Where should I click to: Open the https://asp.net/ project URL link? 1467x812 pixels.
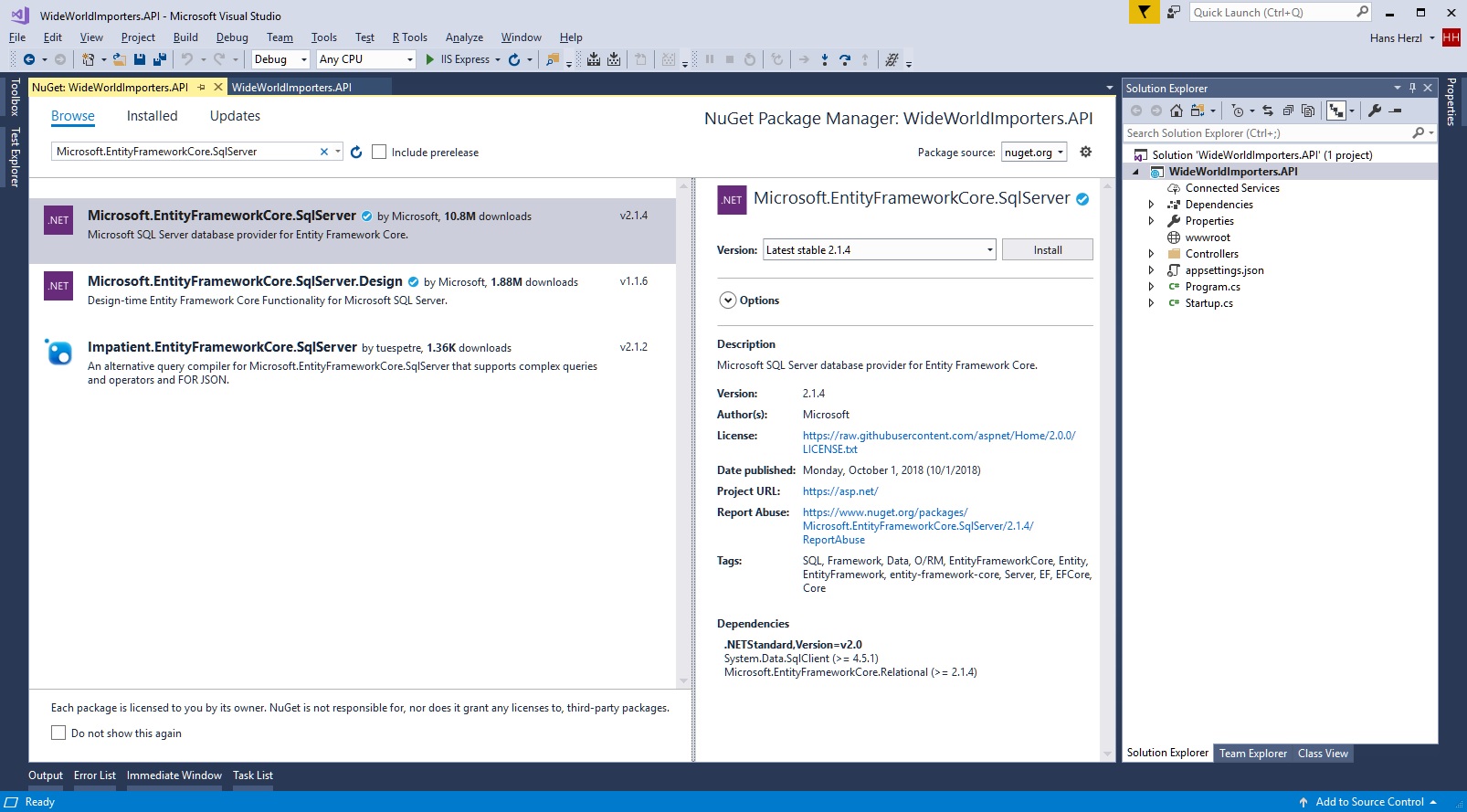point(839,491)
